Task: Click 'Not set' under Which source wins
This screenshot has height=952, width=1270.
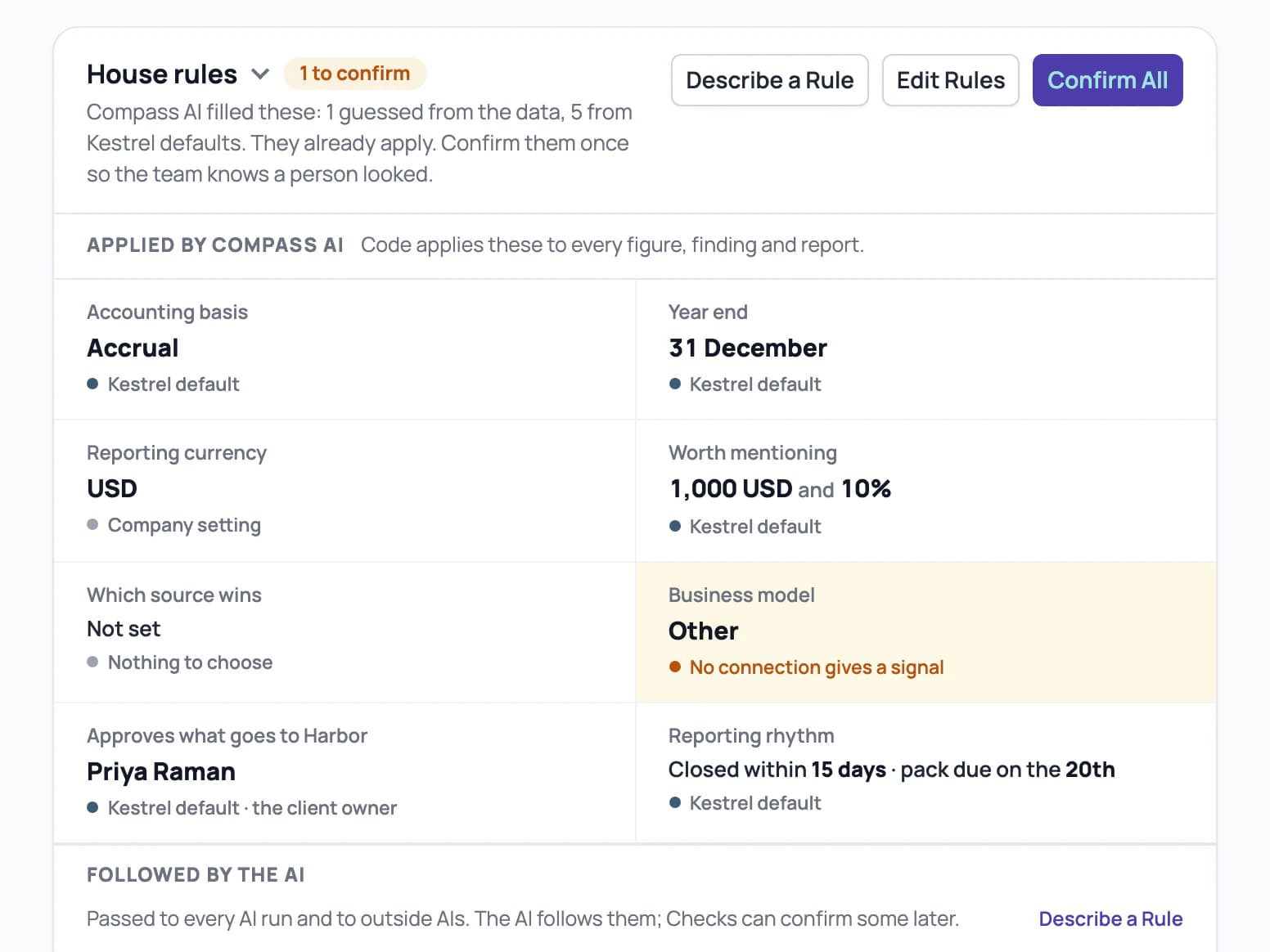Action: coord(124,629)
